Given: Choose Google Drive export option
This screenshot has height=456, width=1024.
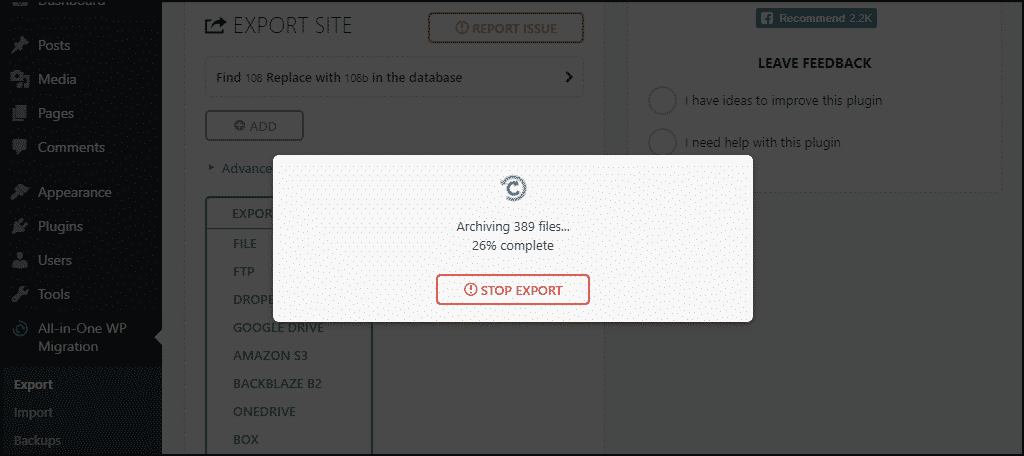Looking at the screenshot, I should (278, 328).
